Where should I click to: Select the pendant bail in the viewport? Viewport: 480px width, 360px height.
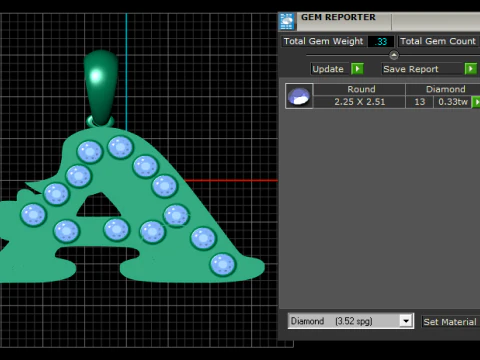pos(101,87)
